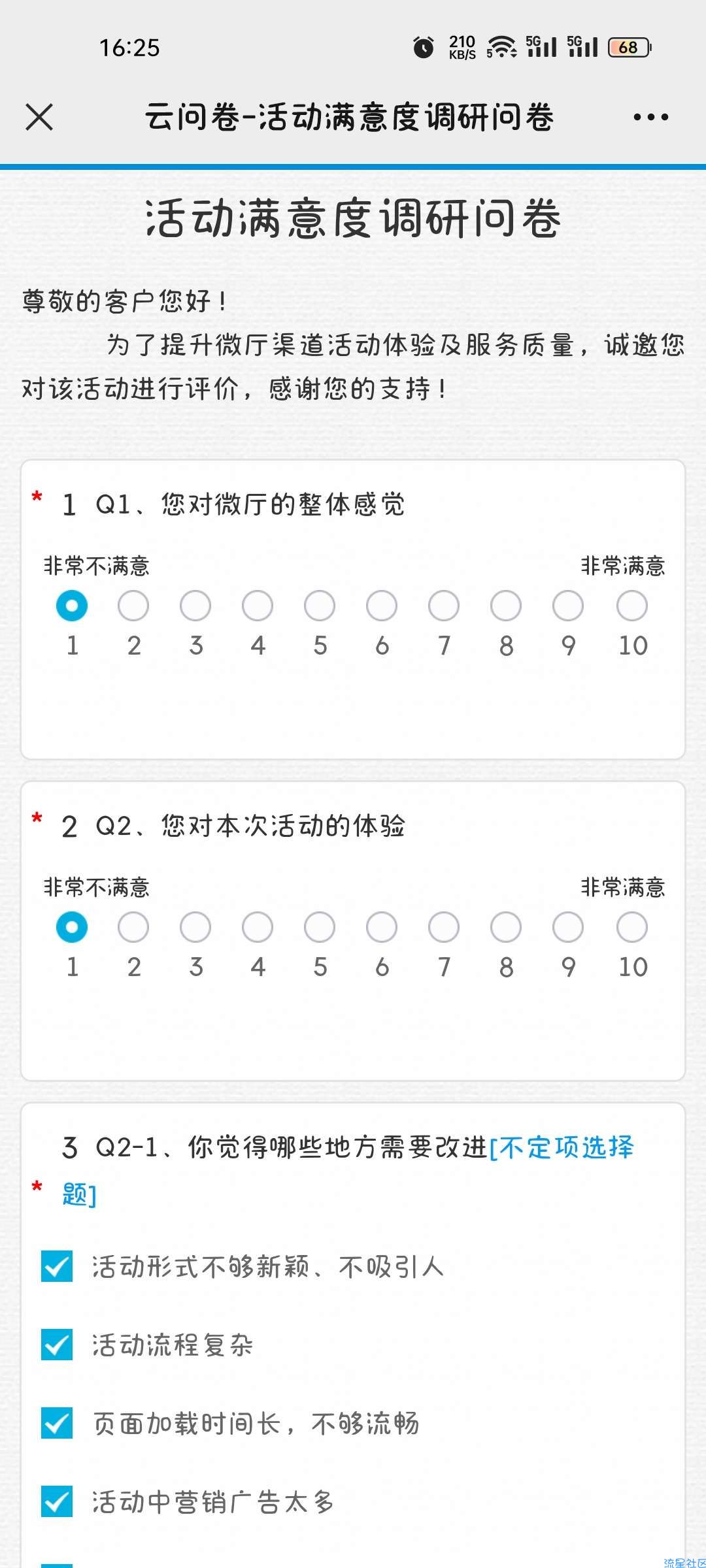The image size is (706, 1568).
Task: Close the survey page with X icon
Action: pos(39,118)
